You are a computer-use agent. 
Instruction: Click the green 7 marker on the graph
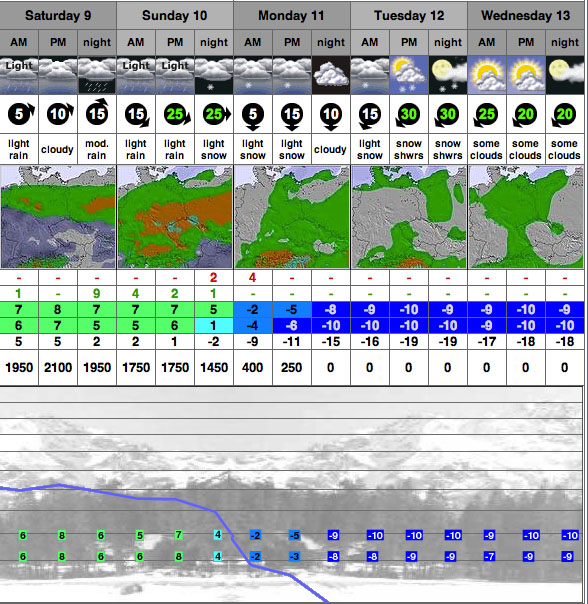point(178,535)
